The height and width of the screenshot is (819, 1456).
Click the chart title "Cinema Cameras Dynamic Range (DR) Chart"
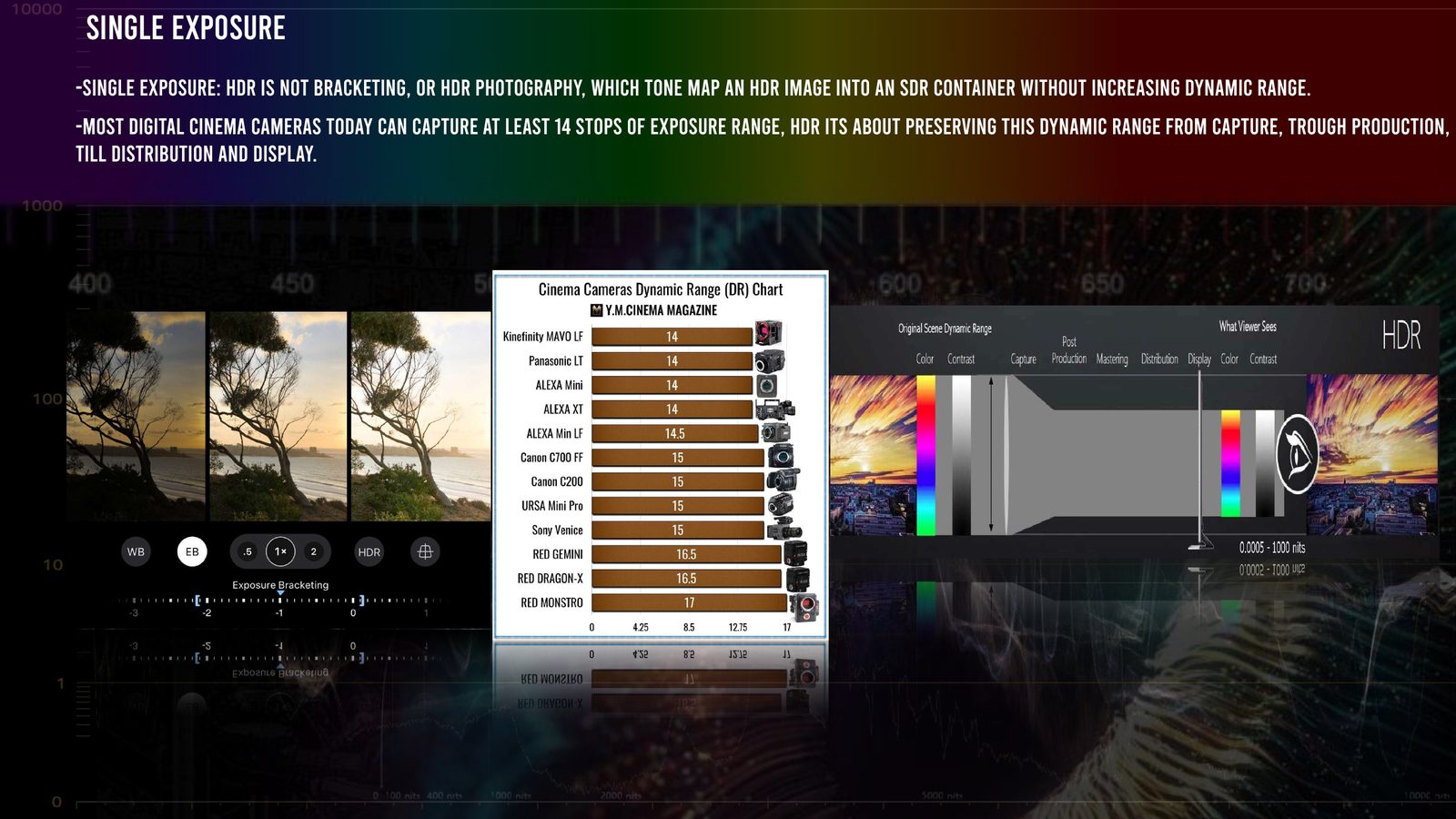661,289
